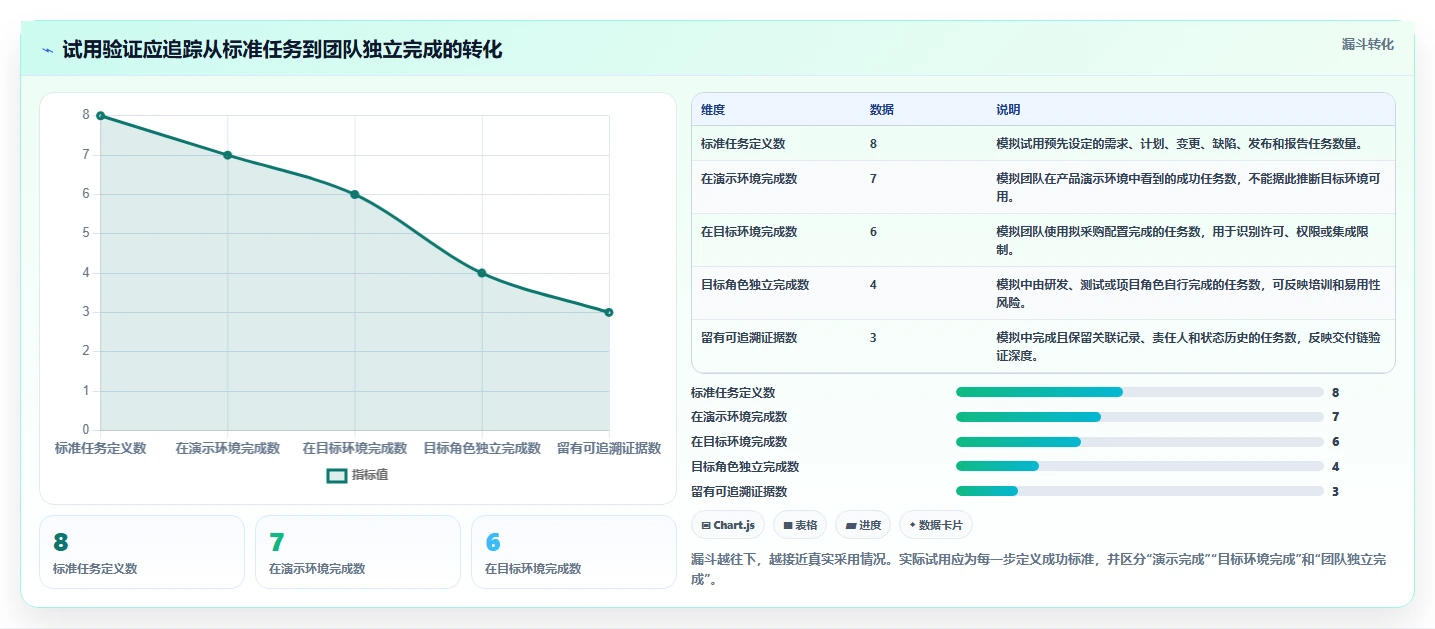Click table value 4 for 目标角色独立完成数
Viewport: 1435px width, 629px height.
point(873,284)
